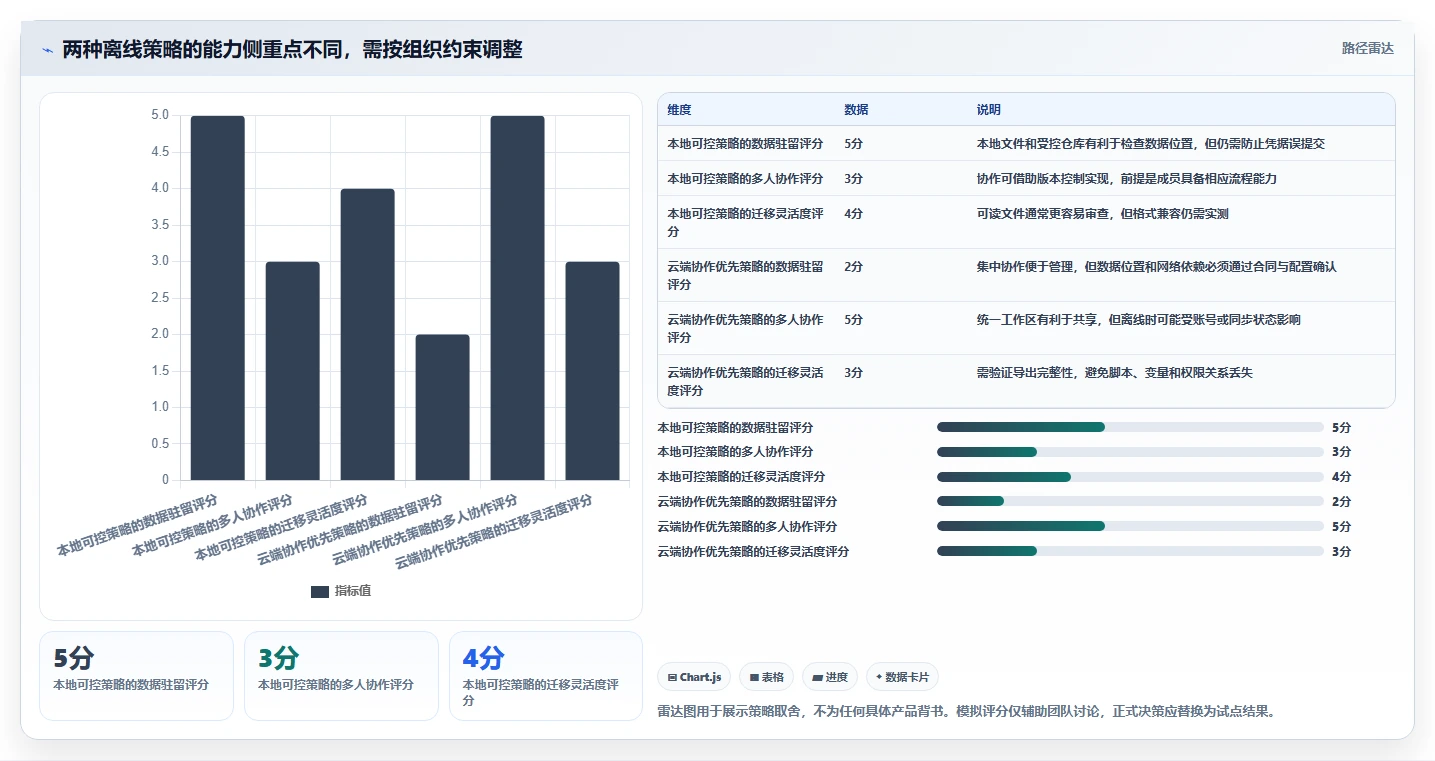Click the 指标值 legend color box

319,592
